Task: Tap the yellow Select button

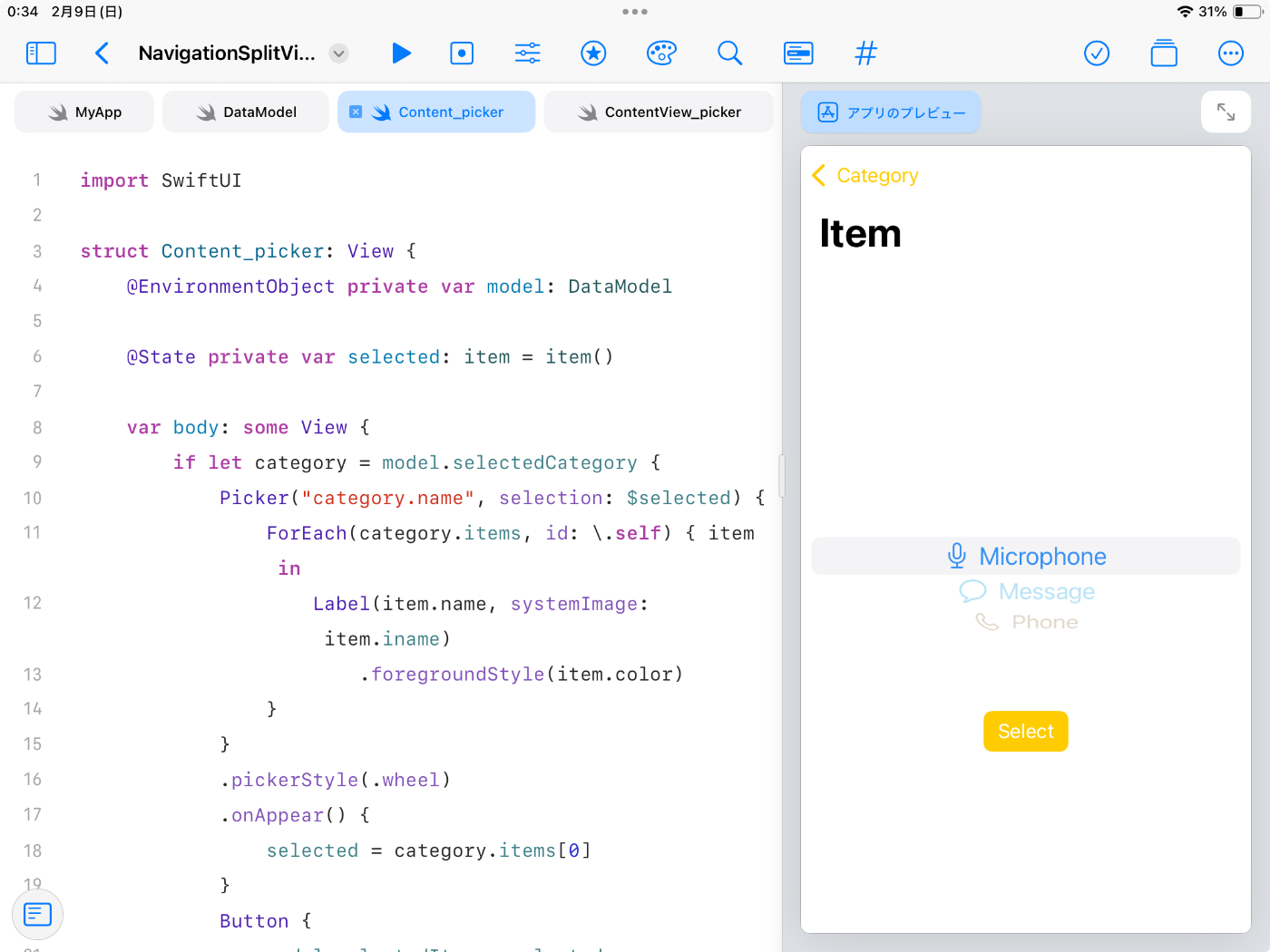Action: 1026,731
